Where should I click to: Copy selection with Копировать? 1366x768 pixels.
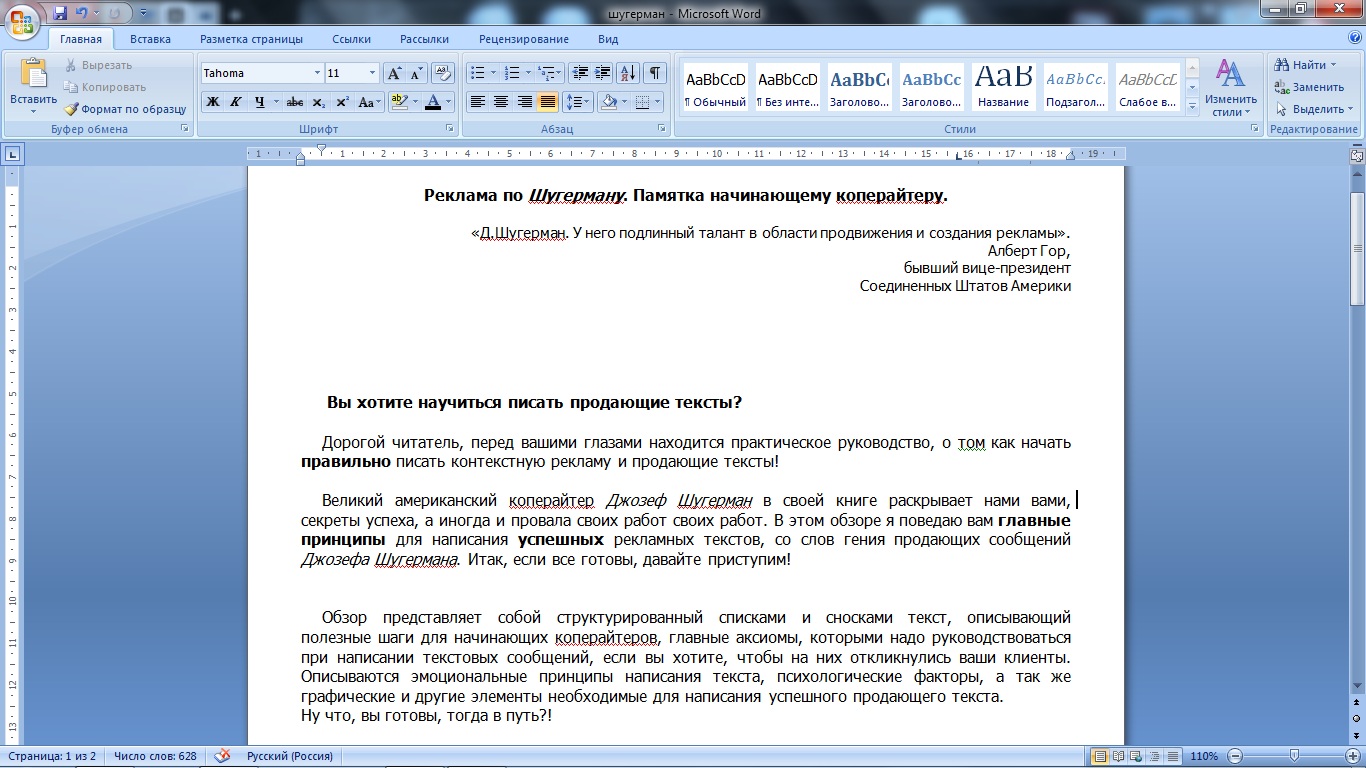pyautogui.click(x=104, y=87)
